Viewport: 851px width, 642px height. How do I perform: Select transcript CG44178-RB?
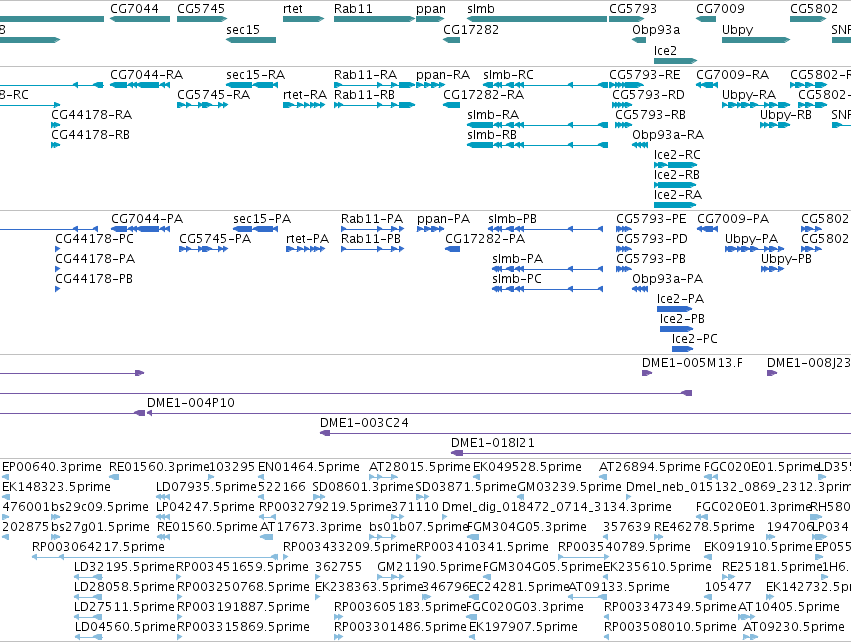[x=55, y=145]
